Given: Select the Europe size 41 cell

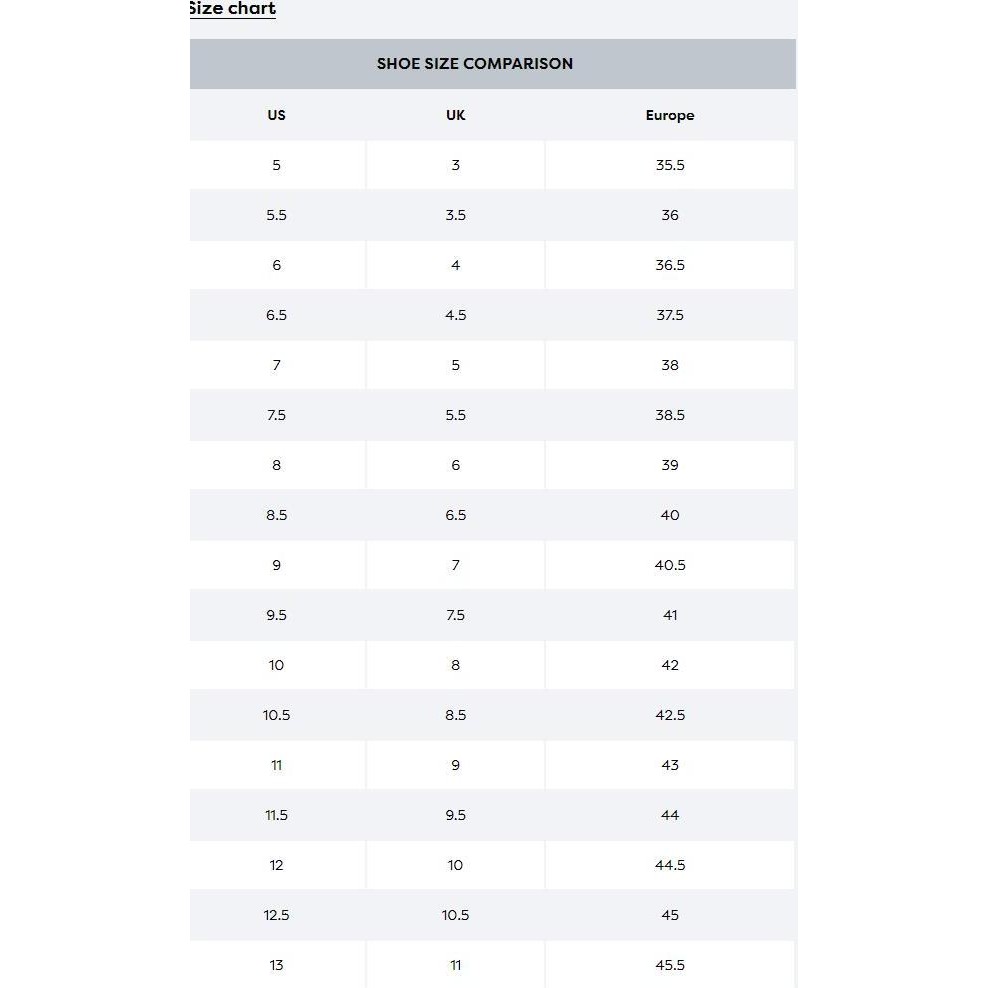Looking at the screenshot, I should 670,615.
